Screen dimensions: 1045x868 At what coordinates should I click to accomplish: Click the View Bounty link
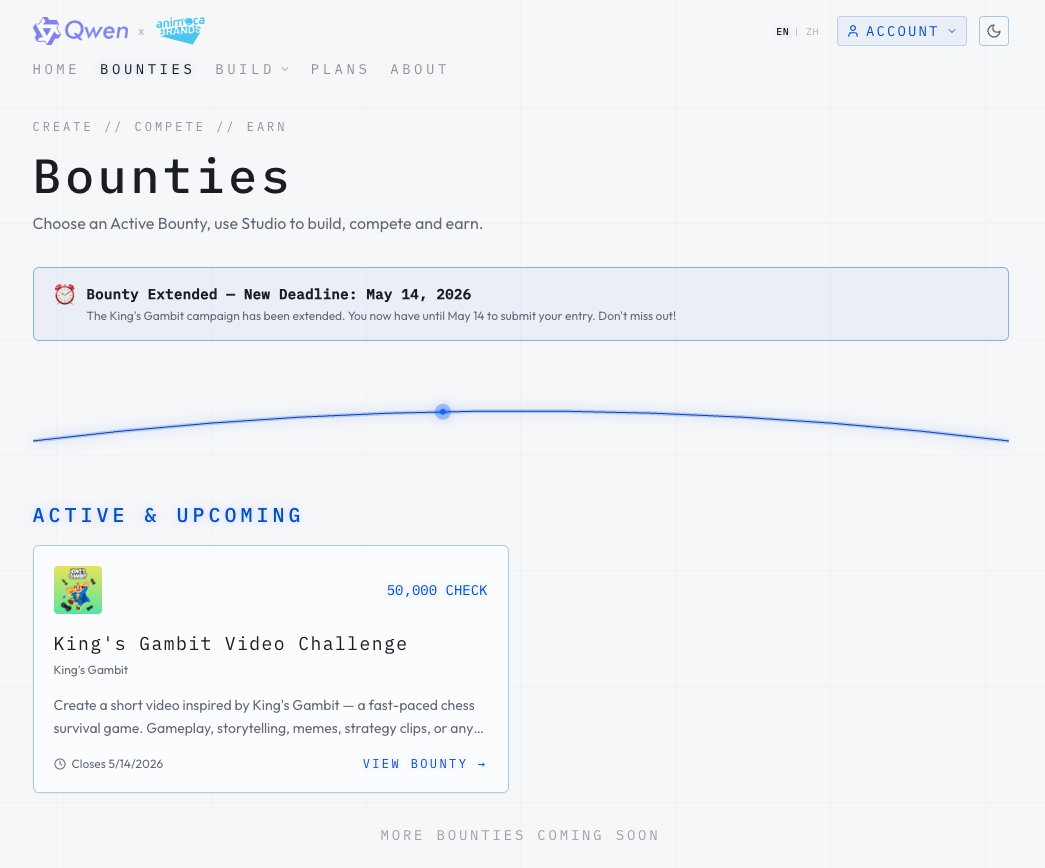(x=425, y=764)
